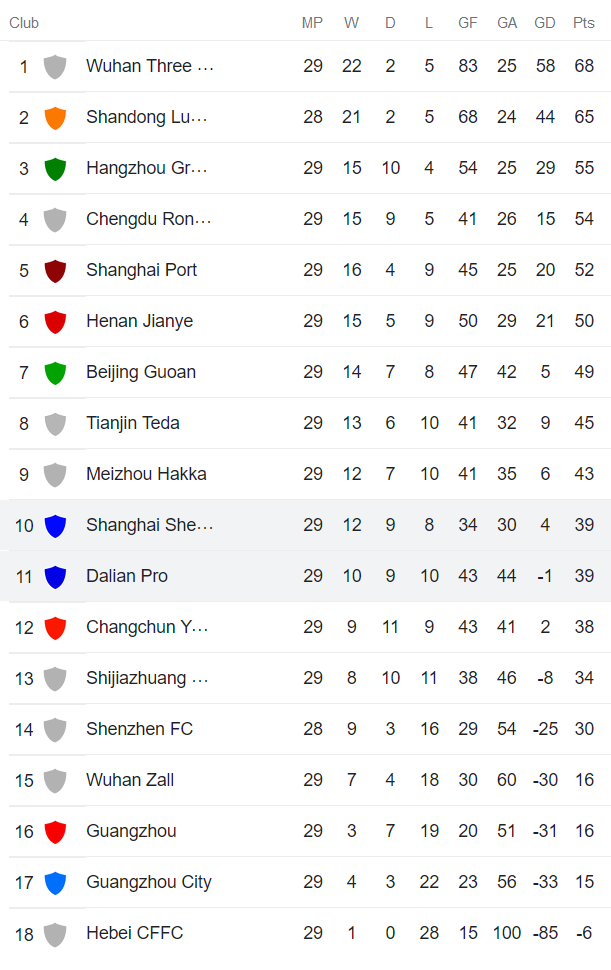Click the red Henan Jianye crest

coord(55,320)
